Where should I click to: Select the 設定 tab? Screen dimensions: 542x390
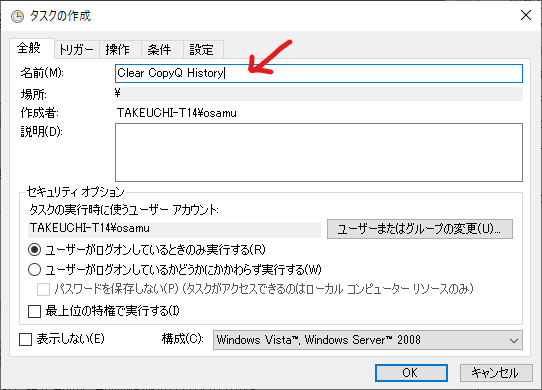point(201,50)
